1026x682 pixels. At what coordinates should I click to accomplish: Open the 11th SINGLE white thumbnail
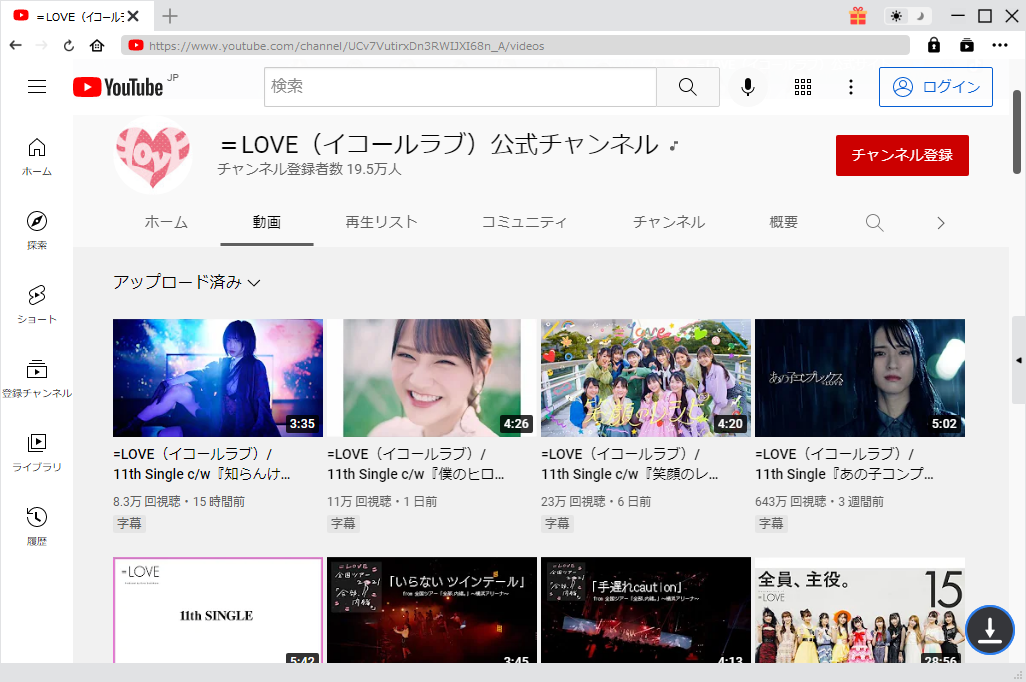[x=218, y=610]
